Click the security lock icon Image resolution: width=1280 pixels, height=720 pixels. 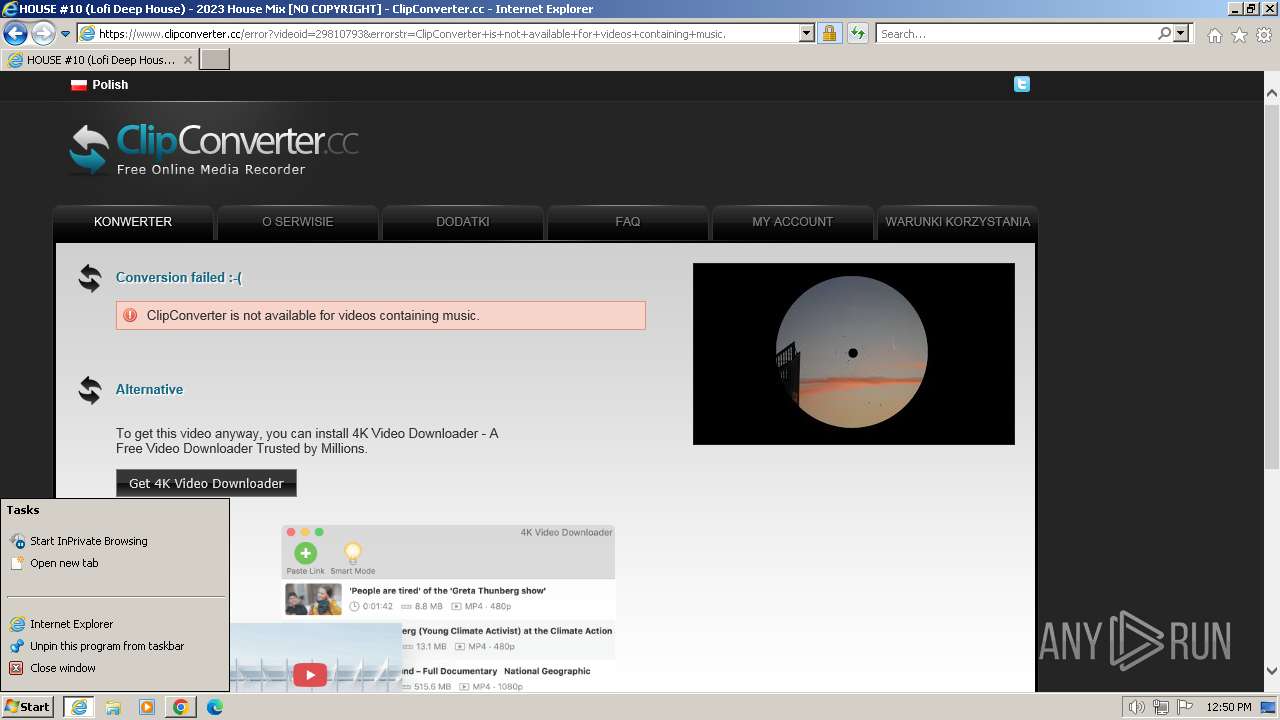point(829,33)
